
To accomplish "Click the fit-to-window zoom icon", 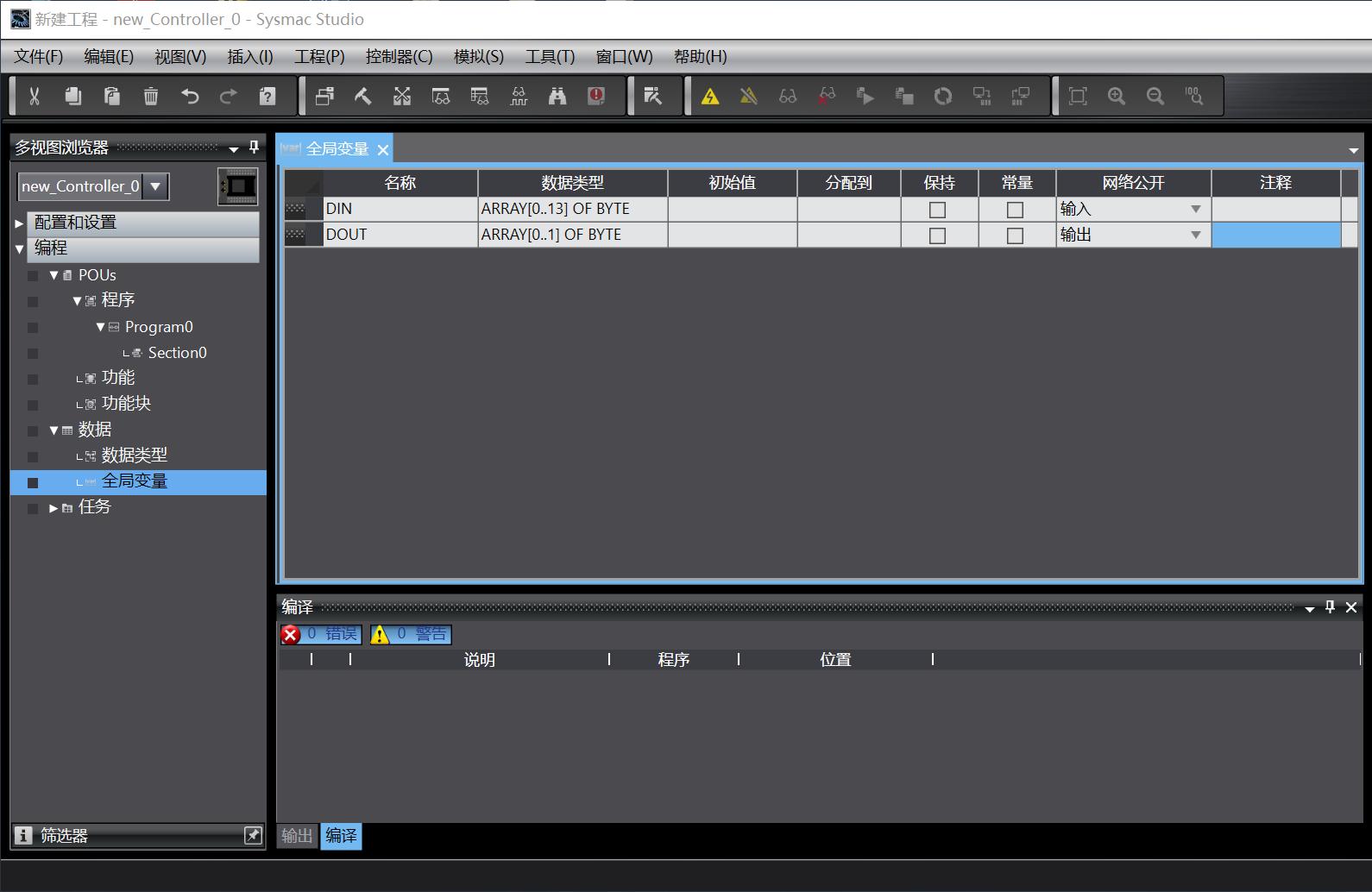I will pyautogui.click(x=1078, y=96).
